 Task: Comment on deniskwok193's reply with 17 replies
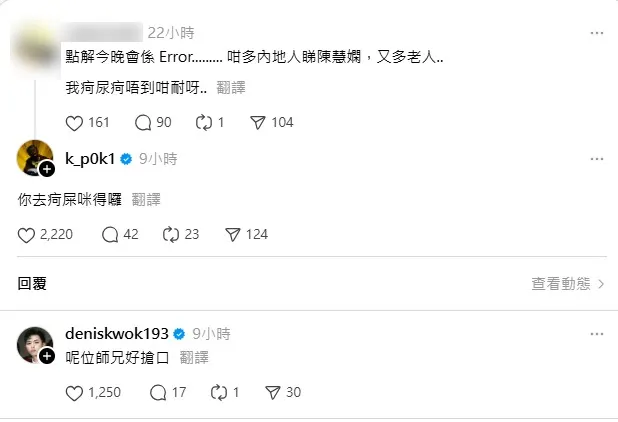tap(156, 393)
